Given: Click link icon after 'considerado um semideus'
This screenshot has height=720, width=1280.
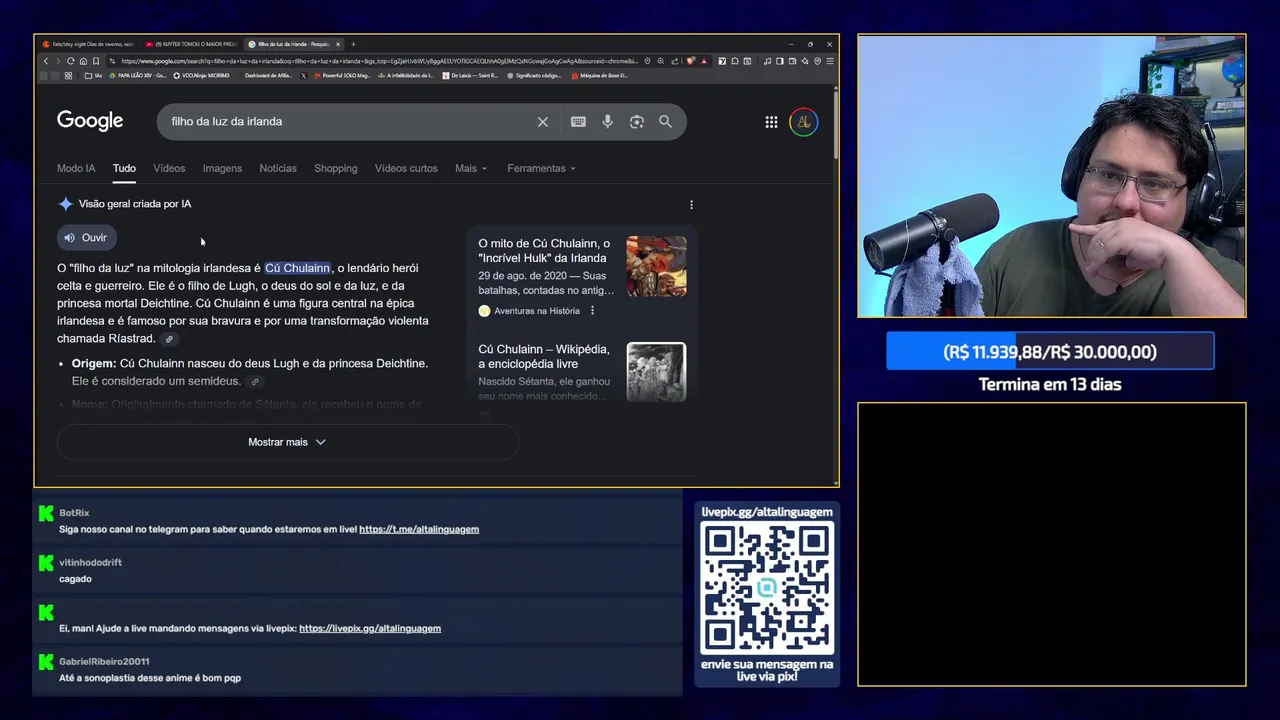Looking at the screenshot, I should [255, 381].
